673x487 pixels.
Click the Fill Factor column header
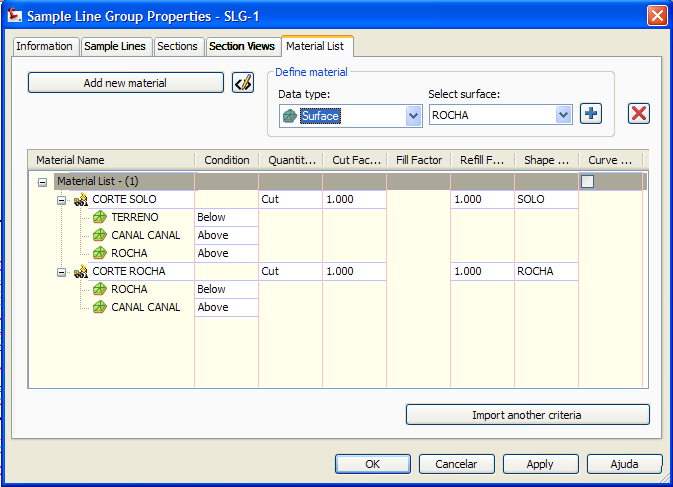[x=419, y=160]
